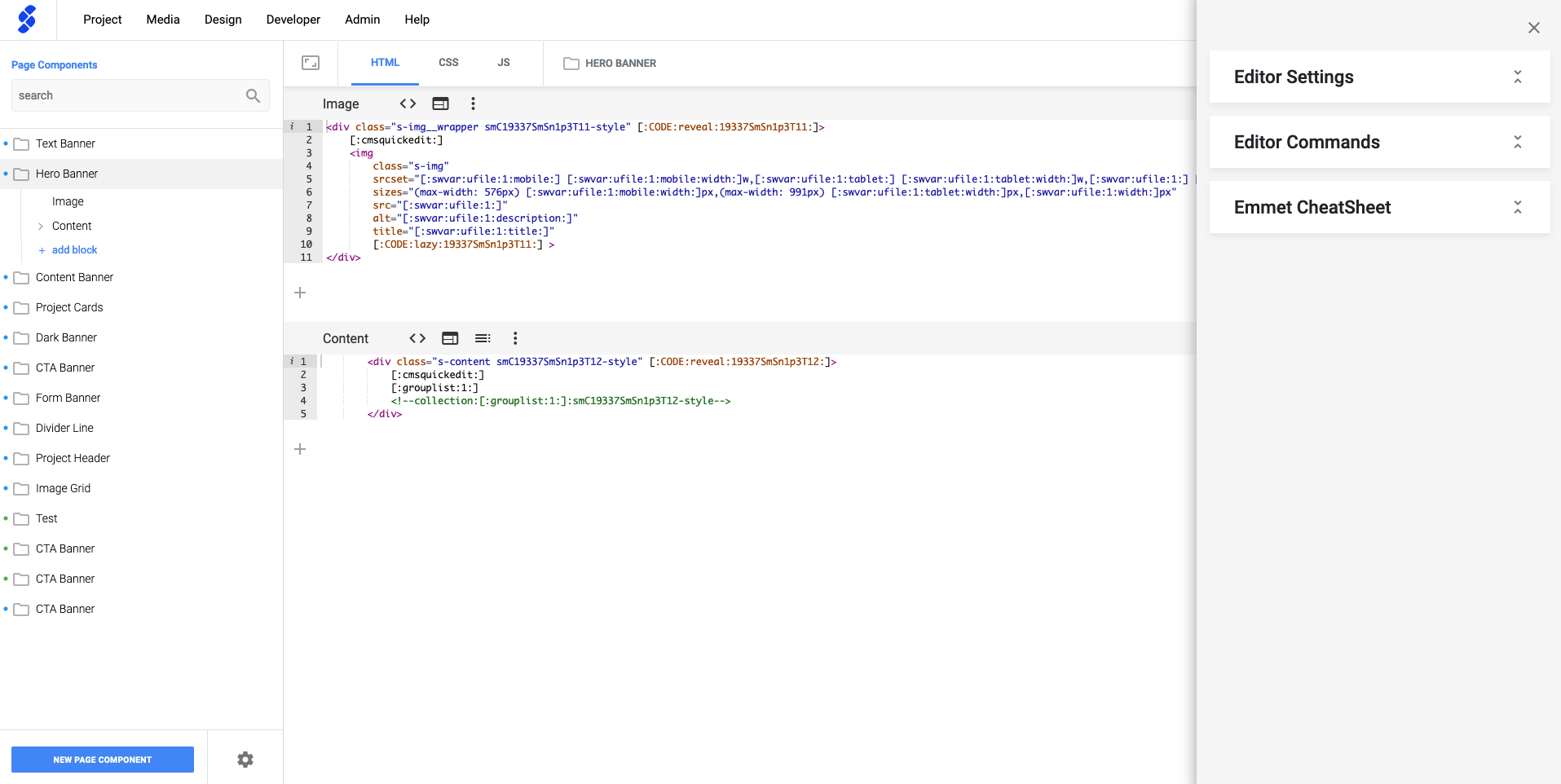Click the code brackets icon beside Content
The width and height of the screenshot is (1561, 784).
[x=417, y=338]
